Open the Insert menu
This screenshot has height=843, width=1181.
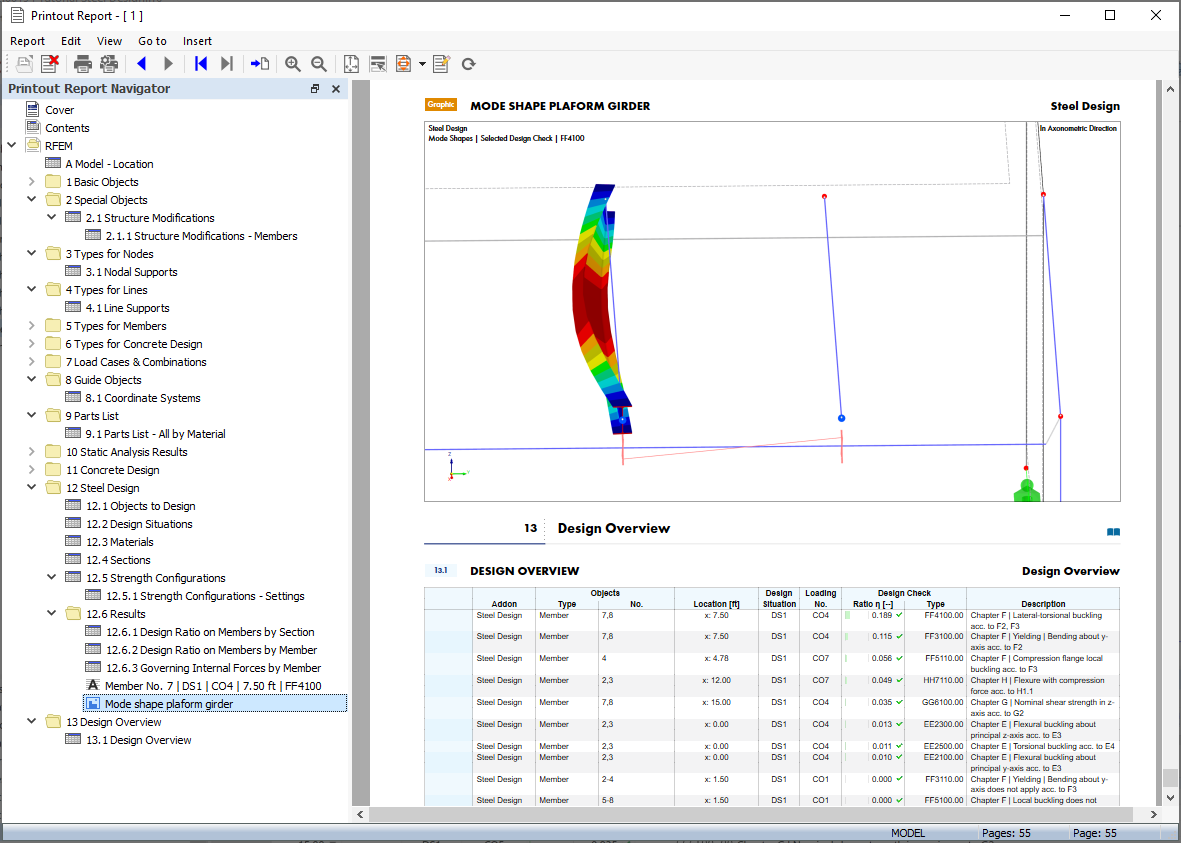[197, 41]
